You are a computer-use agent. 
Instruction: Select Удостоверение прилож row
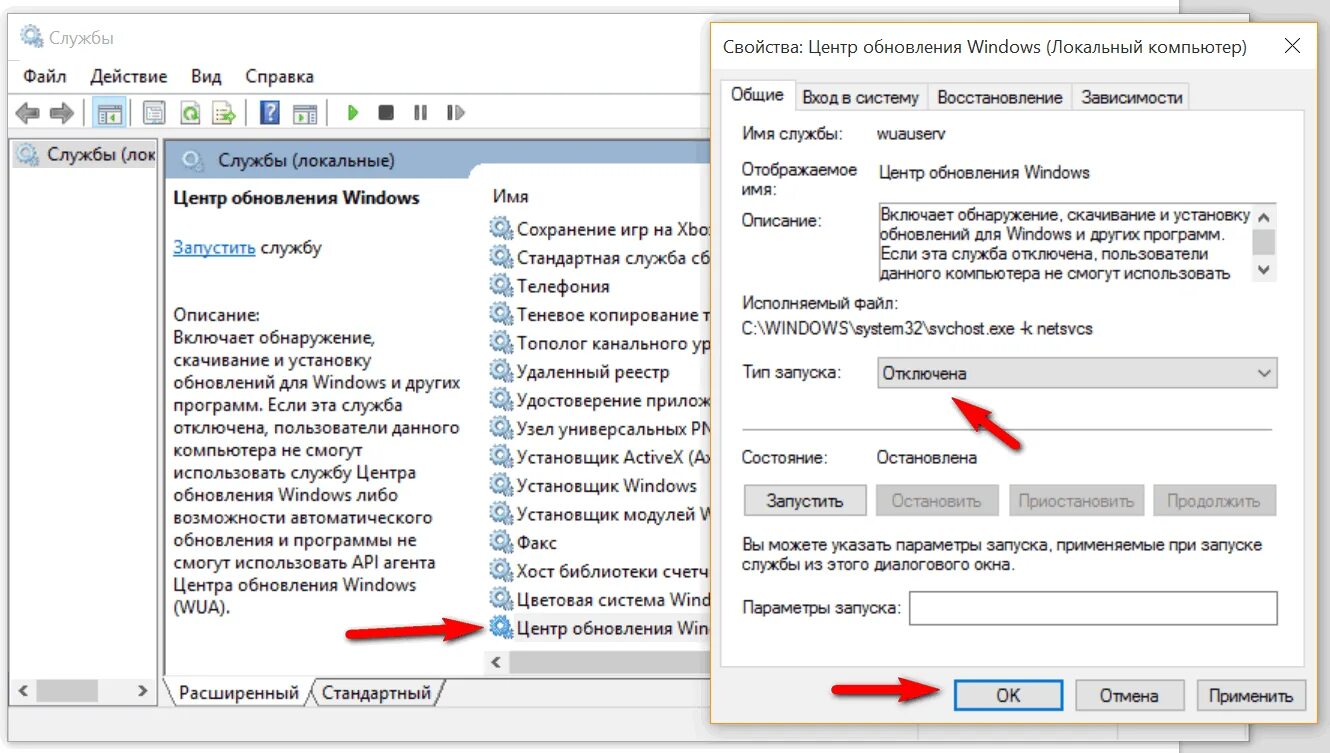click(x=600, y=400)
